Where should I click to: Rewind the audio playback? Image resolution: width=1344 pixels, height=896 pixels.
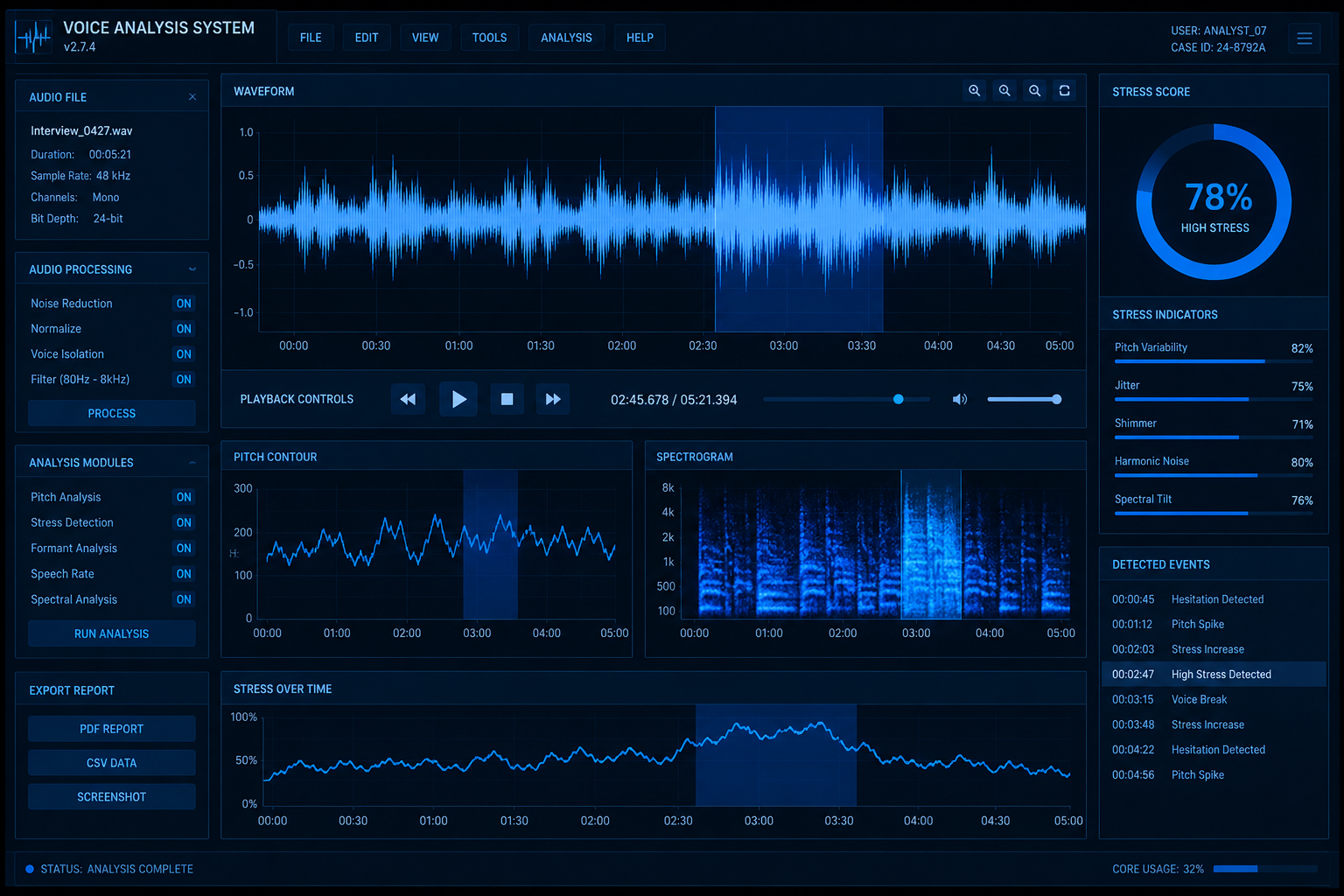point(408,399)
